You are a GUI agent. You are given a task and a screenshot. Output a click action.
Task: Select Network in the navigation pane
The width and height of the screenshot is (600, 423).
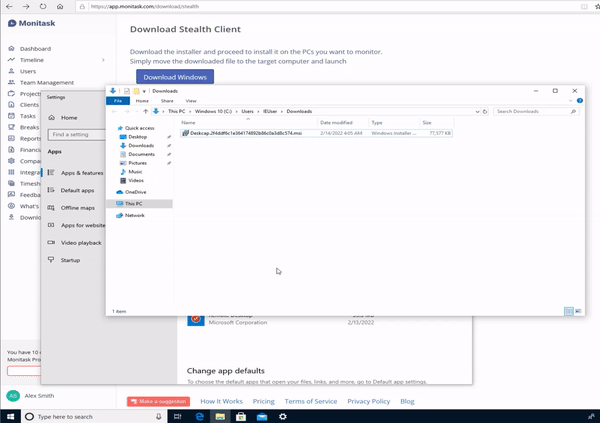tap(134, 216)
